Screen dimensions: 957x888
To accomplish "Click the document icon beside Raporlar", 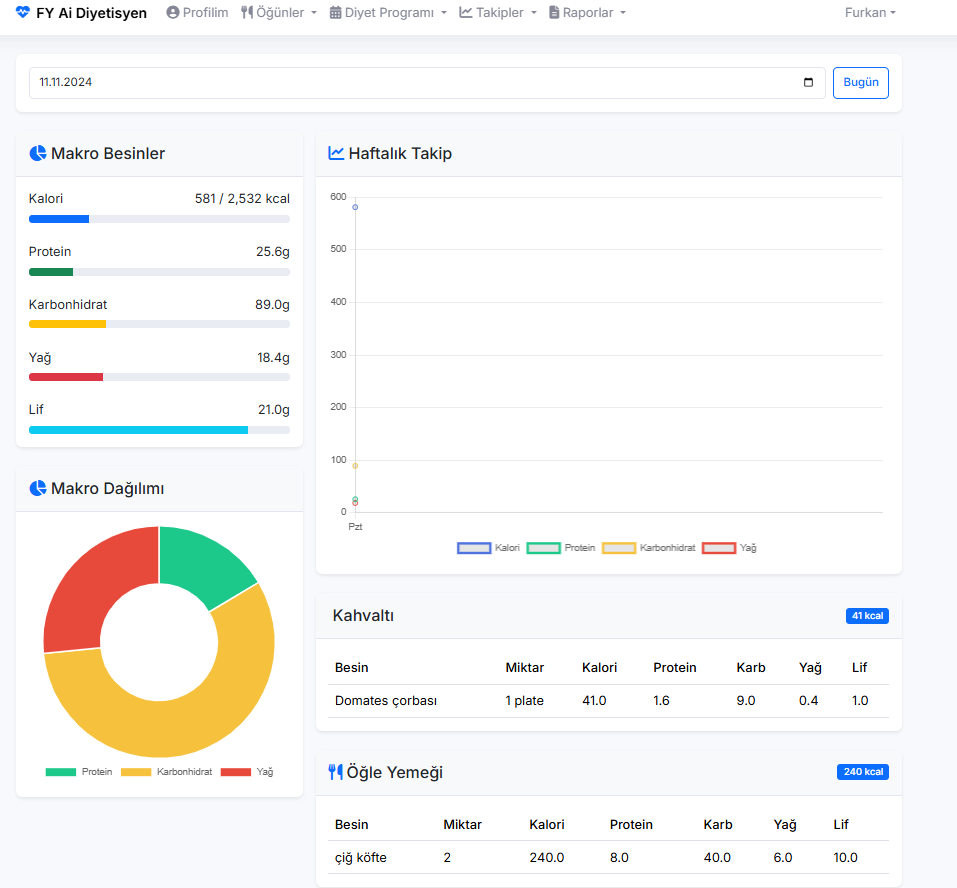I will (554, 12).
